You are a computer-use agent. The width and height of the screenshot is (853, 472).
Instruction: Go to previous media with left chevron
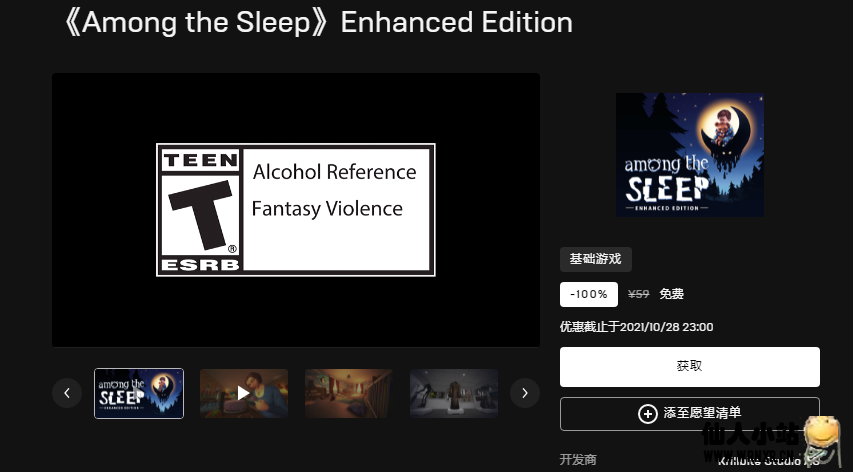point(67,393)
